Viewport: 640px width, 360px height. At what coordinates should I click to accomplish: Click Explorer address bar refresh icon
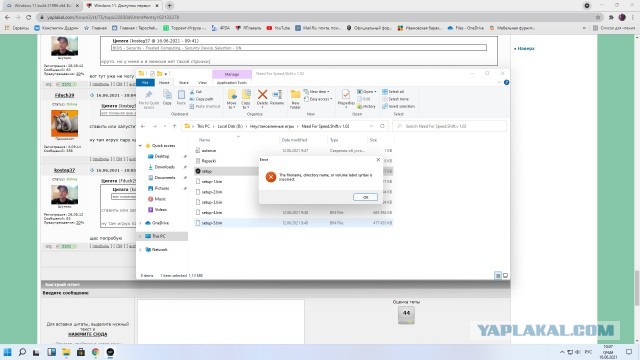click(x=382, y=127)
